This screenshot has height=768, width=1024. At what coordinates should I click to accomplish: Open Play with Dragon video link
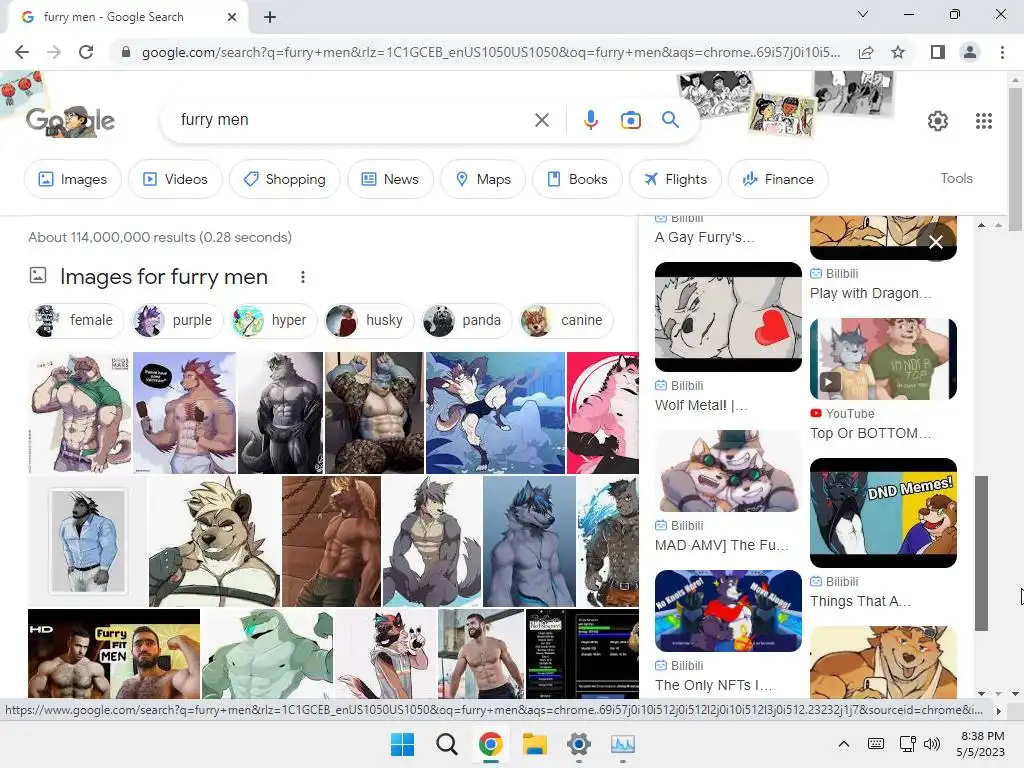[871, 293]
